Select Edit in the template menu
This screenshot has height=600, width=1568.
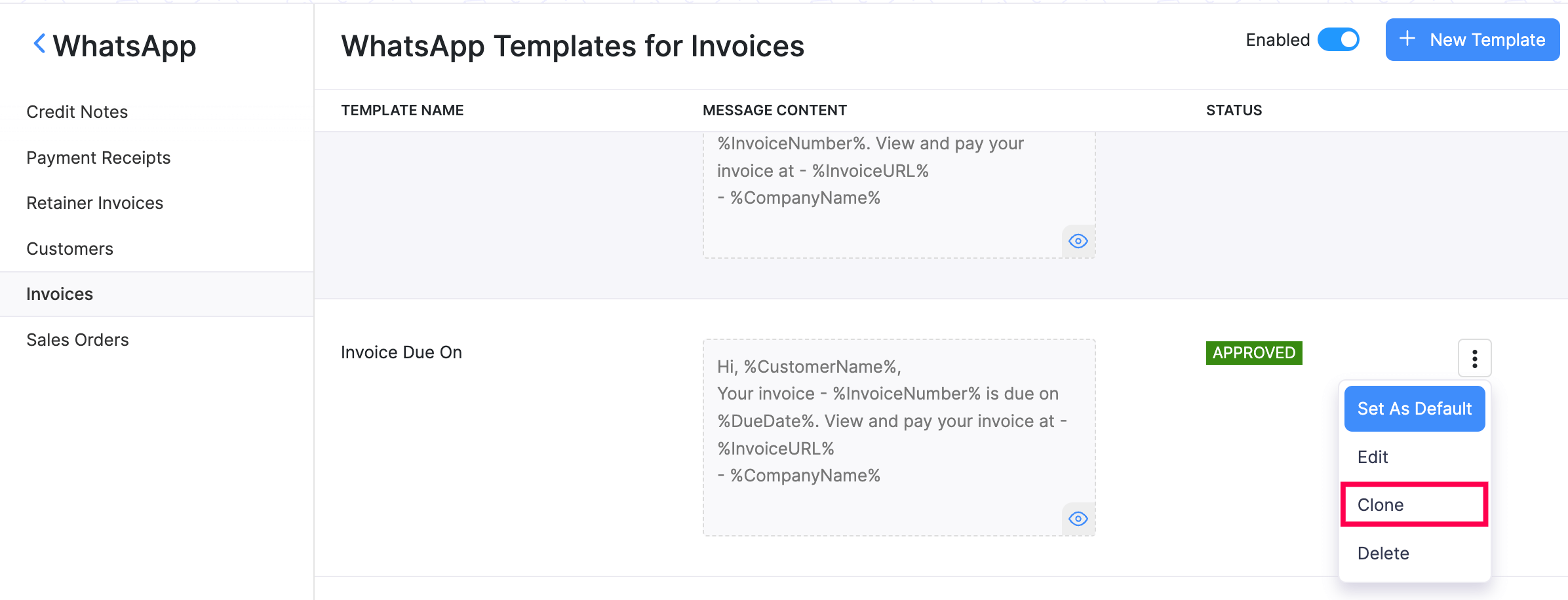pos(1373,457)
